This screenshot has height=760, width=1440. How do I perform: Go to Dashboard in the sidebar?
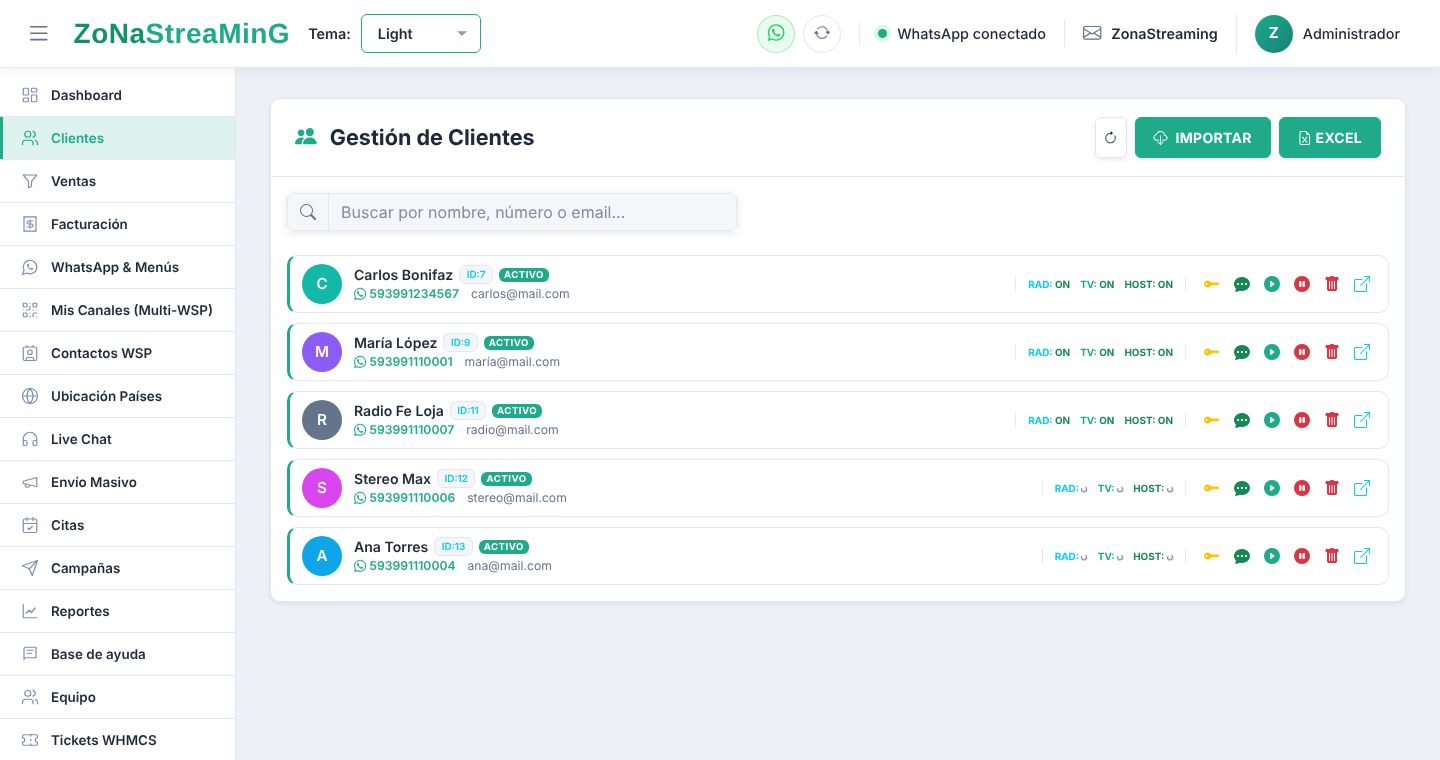pyautogui.click(x=118, y=95)
